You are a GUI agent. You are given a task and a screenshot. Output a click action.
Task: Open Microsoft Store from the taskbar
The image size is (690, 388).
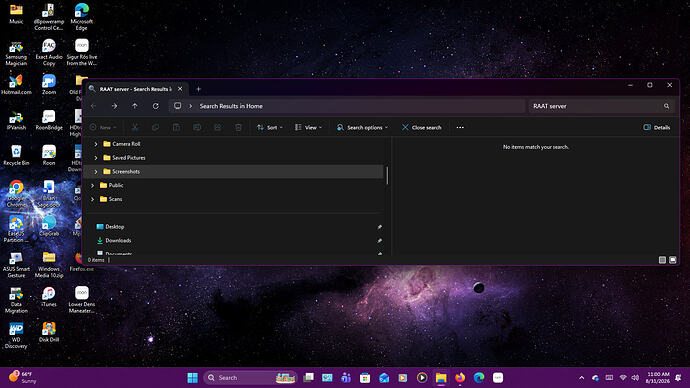(x=365, y=377)
